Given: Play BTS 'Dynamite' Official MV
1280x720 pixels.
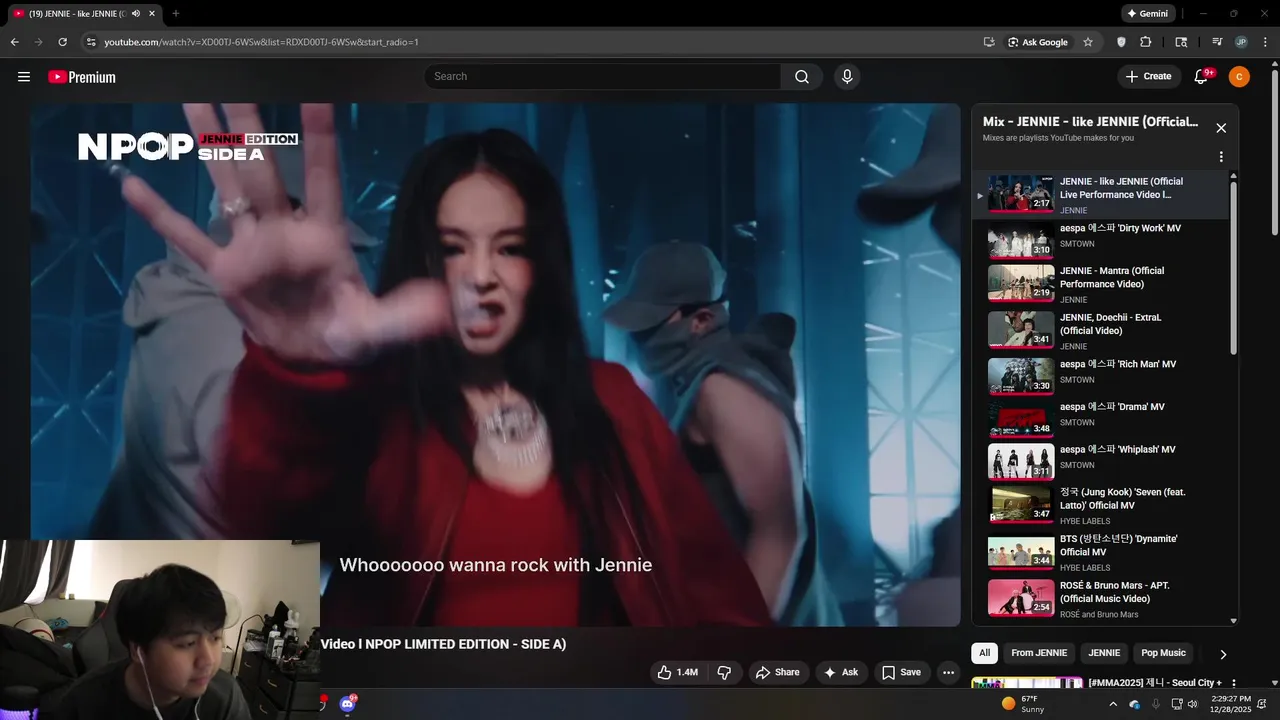Looking at the screenshot, I should coord(1100,553).
